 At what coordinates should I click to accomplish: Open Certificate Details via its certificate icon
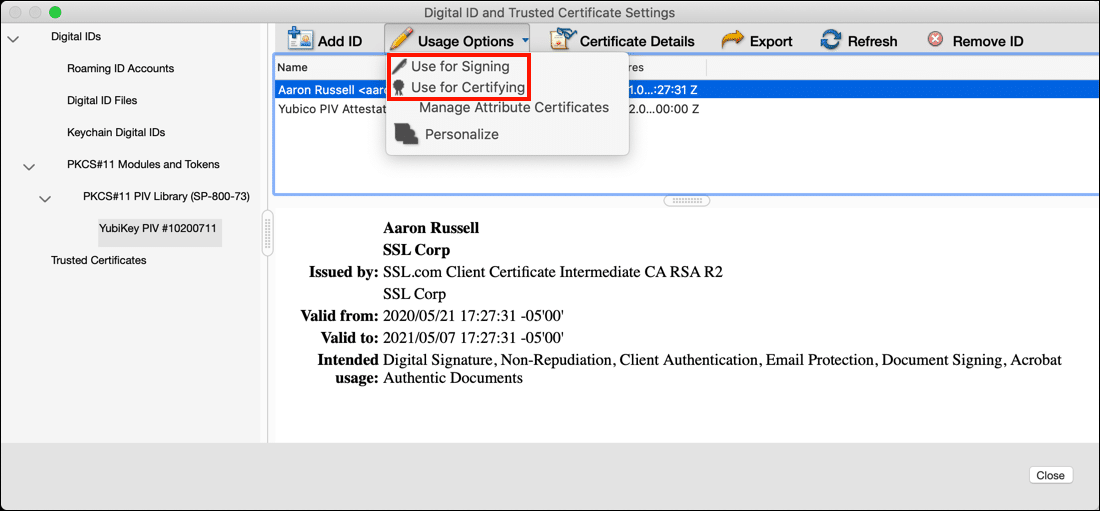563,40
